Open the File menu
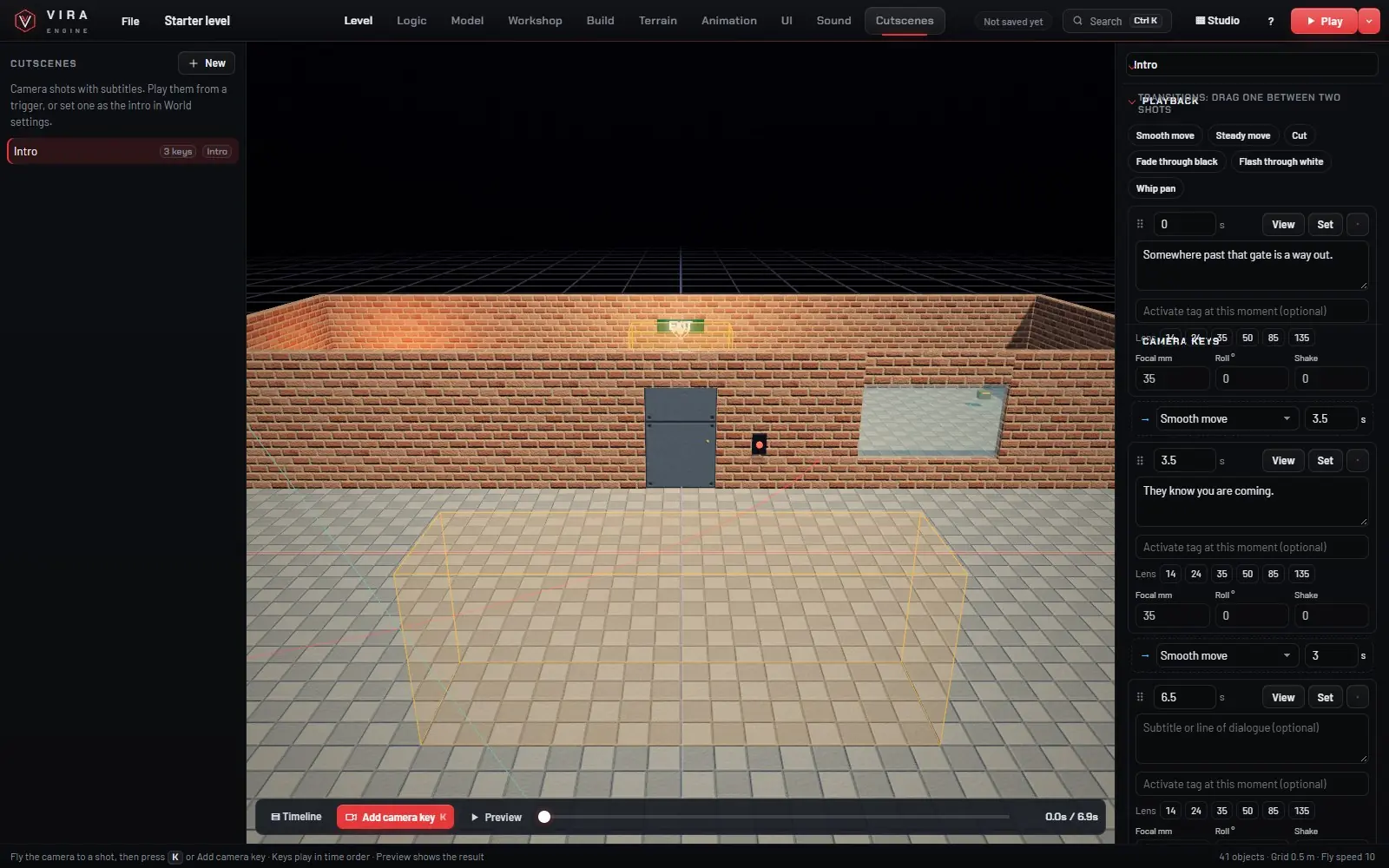This screenshot has width=1389, height=868. pos(130,21)
